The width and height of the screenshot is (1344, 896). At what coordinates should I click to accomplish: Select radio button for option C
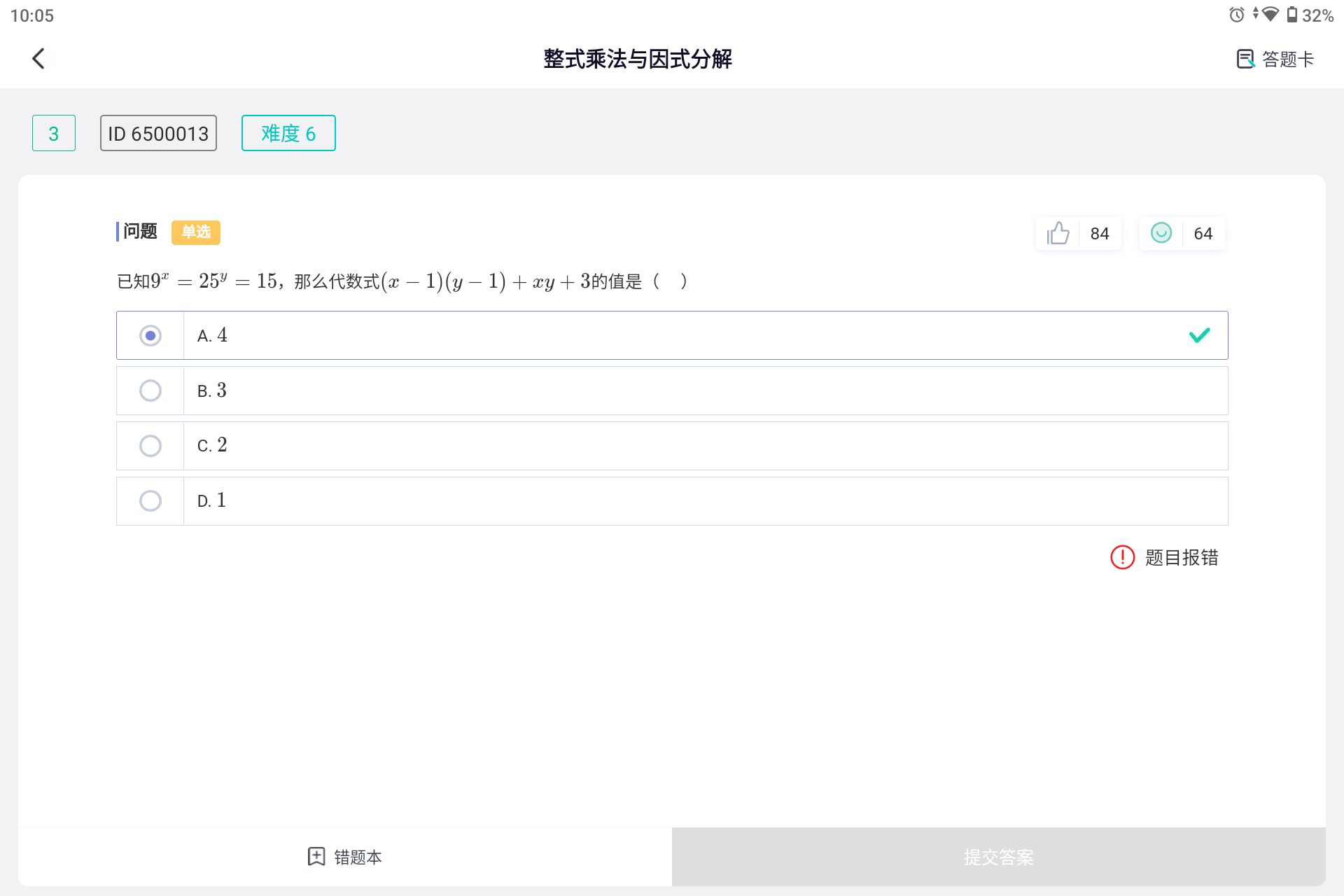coord(150,446)
